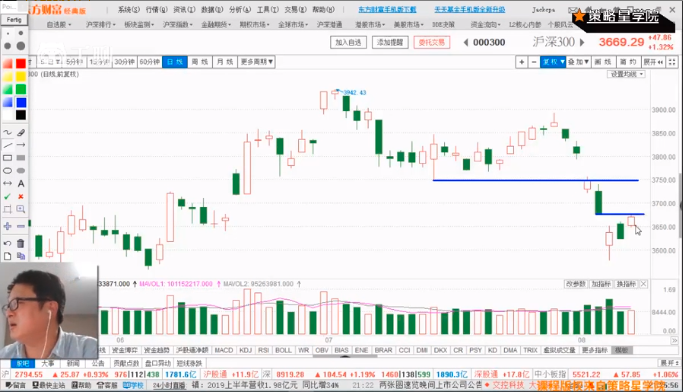The height and width of the screenshot is (392, 683).
Task: Expand 全球市场 dropdown
Action: (x=293, y=25)
